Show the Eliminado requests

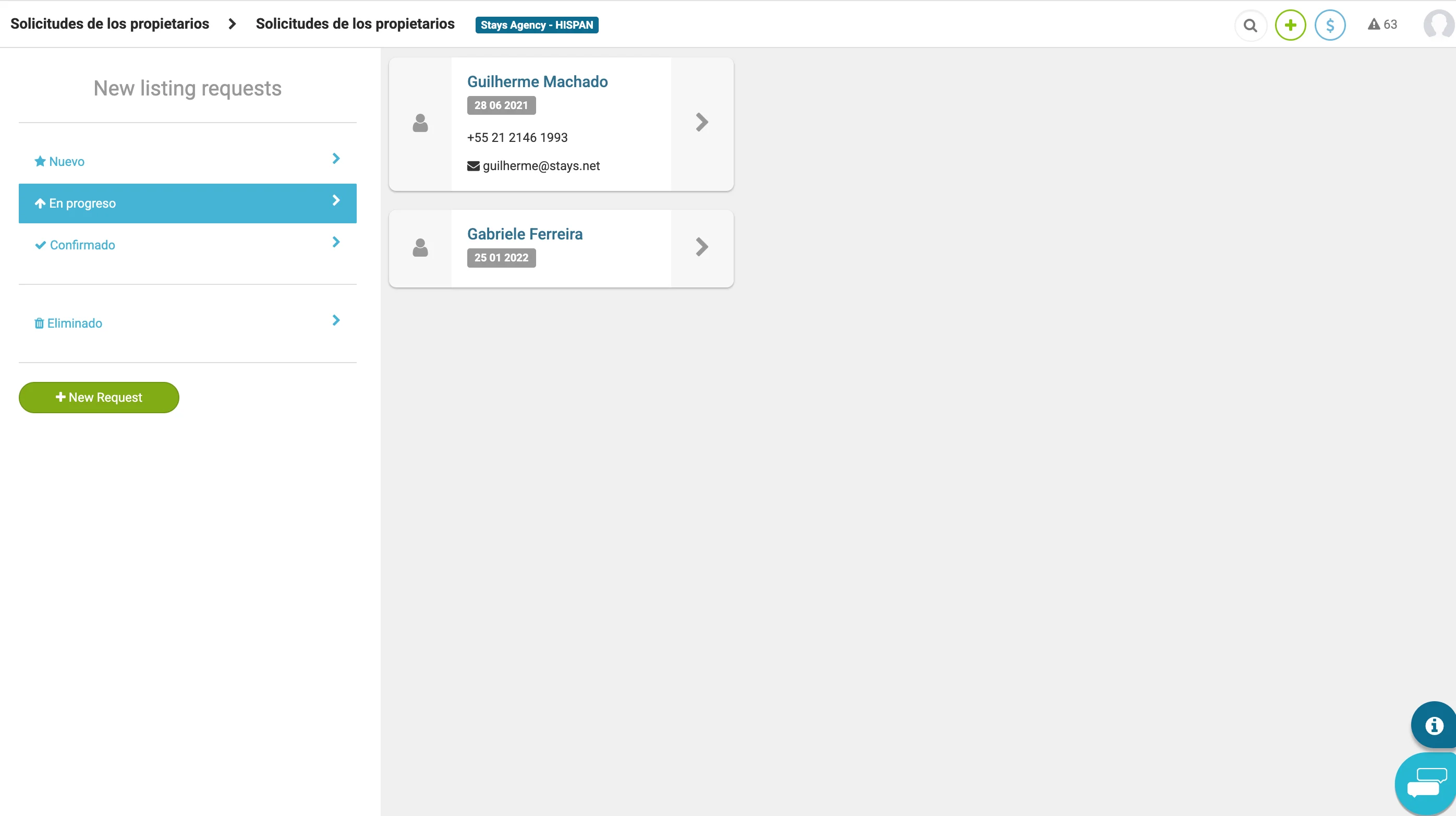pyautogui.click(x=75, y=323)
